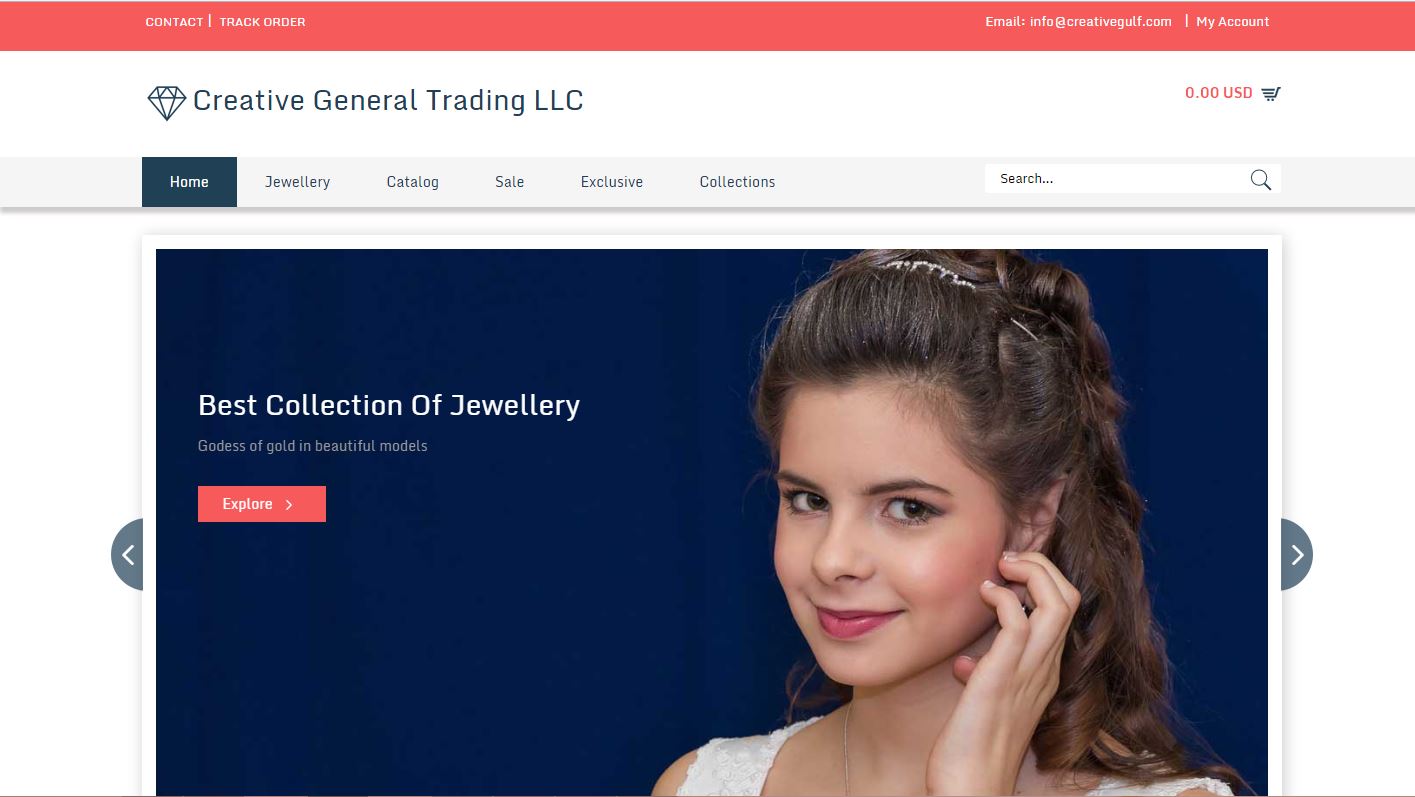This screenshot has width=1415, height=797.
Task: Browse the Collections menu item
Action: coord(737,182)
